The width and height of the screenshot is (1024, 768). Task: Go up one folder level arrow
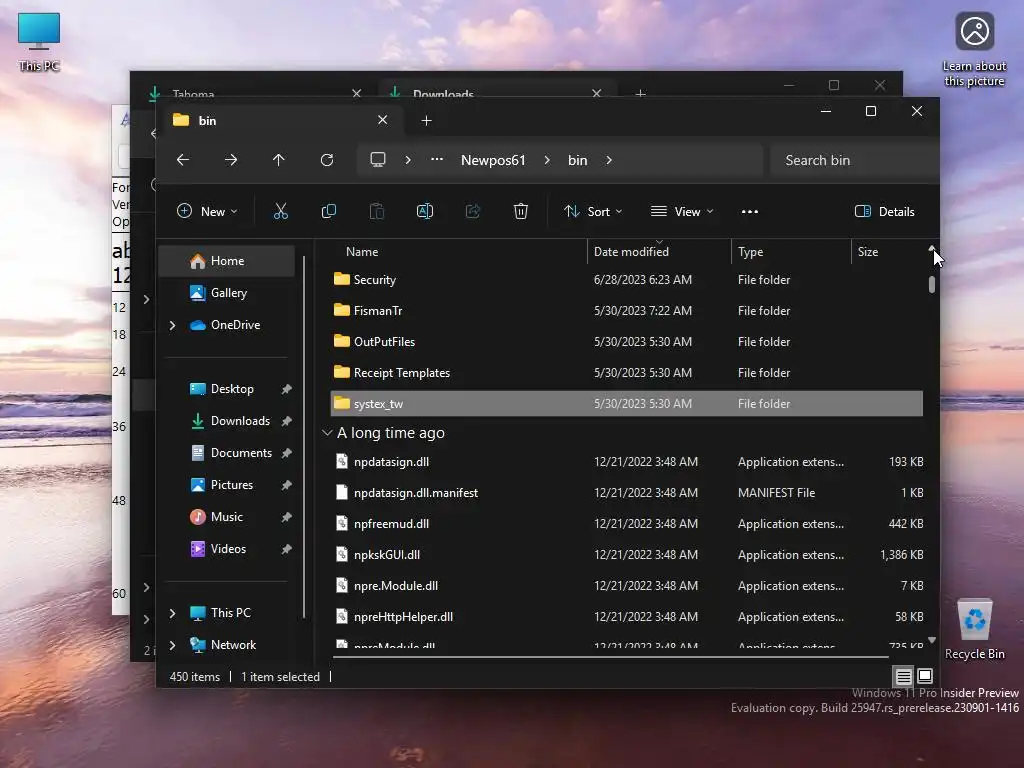coord(279,160)
